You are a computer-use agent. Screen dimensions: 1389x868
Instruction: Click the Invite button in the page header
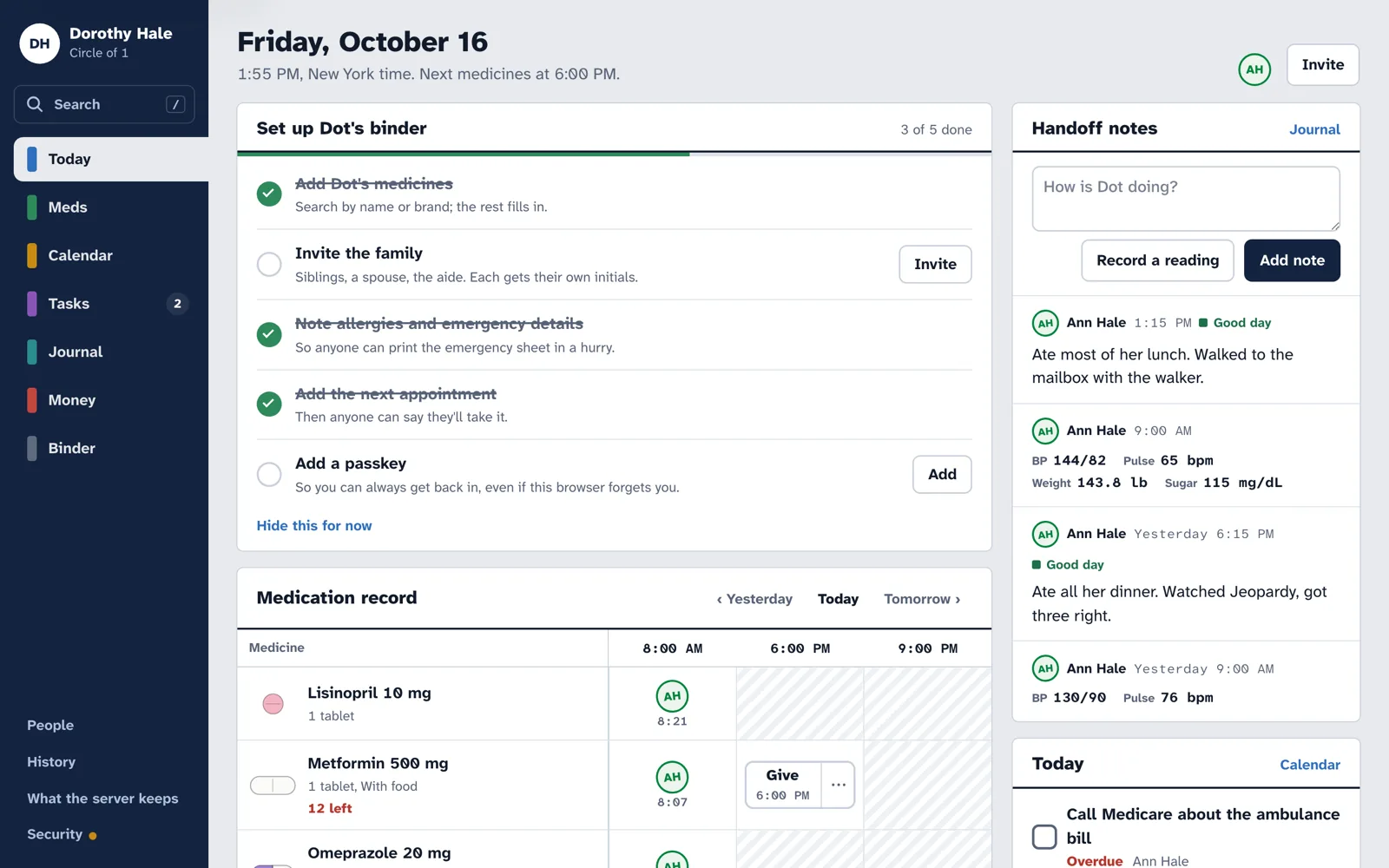pos(1323,65)
